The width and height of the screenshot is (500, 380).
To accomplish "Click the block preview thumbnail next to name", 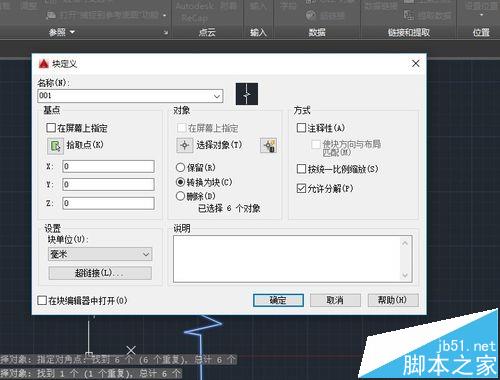I will click(247, 94).
